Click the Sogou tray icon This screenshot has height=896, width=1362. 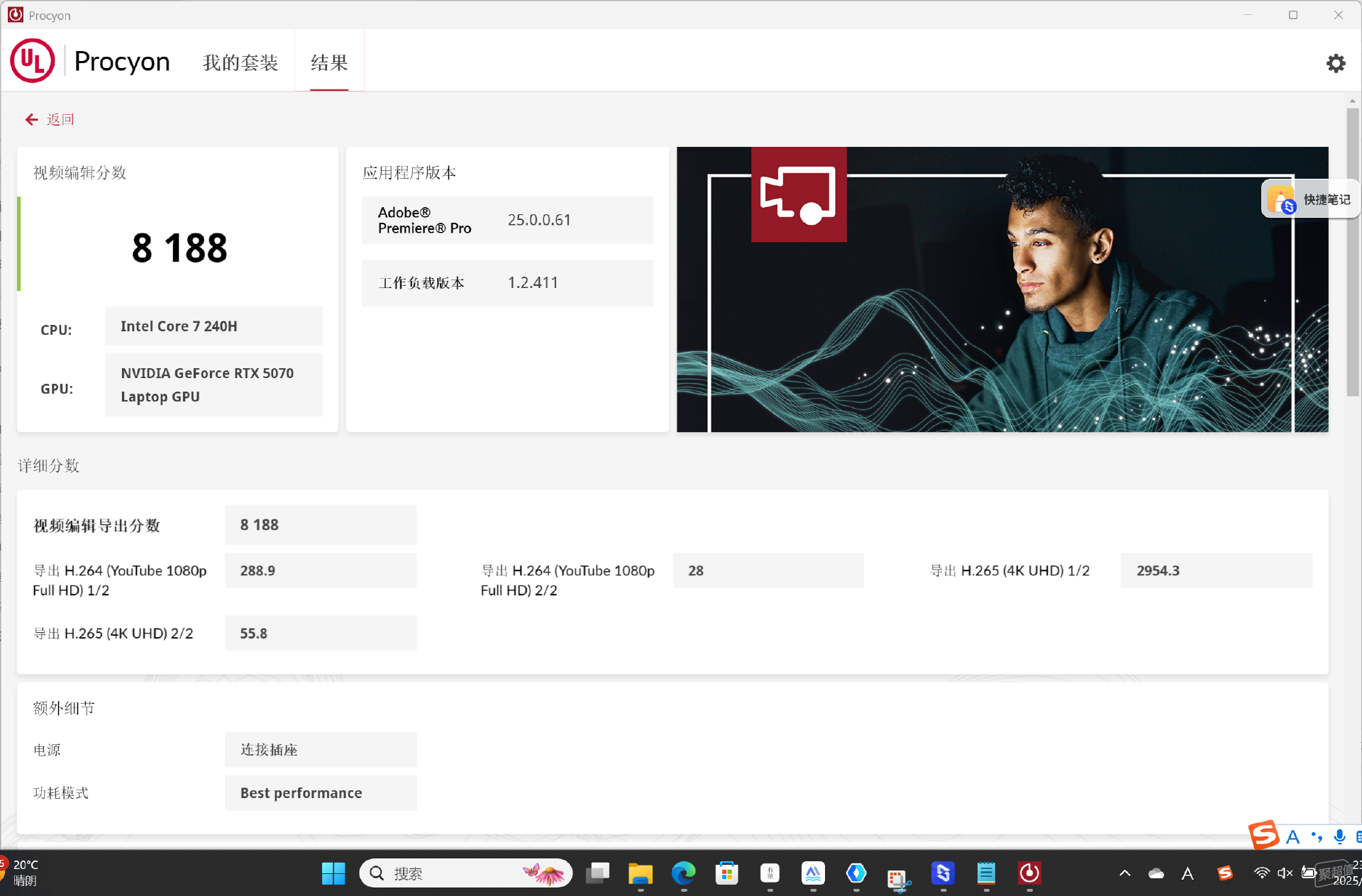(1225, 873)
